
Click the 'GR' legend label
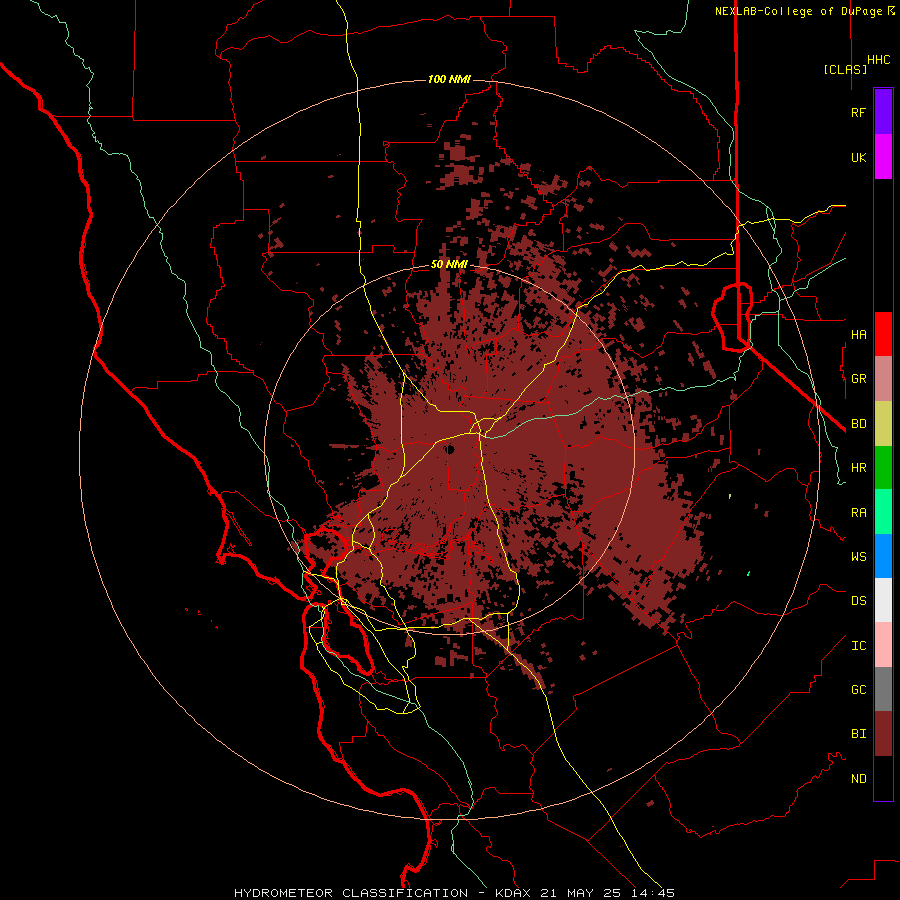click(858, 379)
